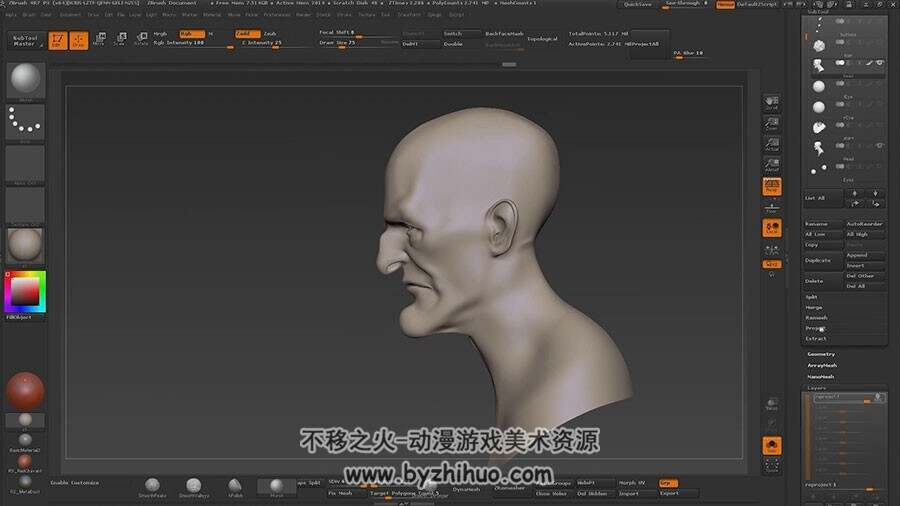900x506 pixels.
Task: Select next subtool down arrow
Action: tap(875, 193)
